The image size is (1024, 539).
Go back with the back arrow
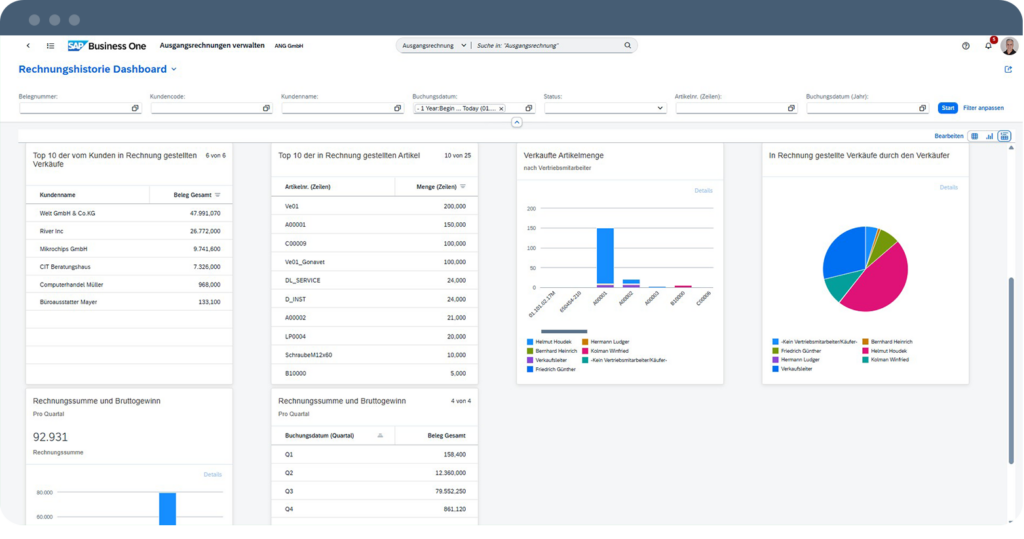(x=28, y=46)
